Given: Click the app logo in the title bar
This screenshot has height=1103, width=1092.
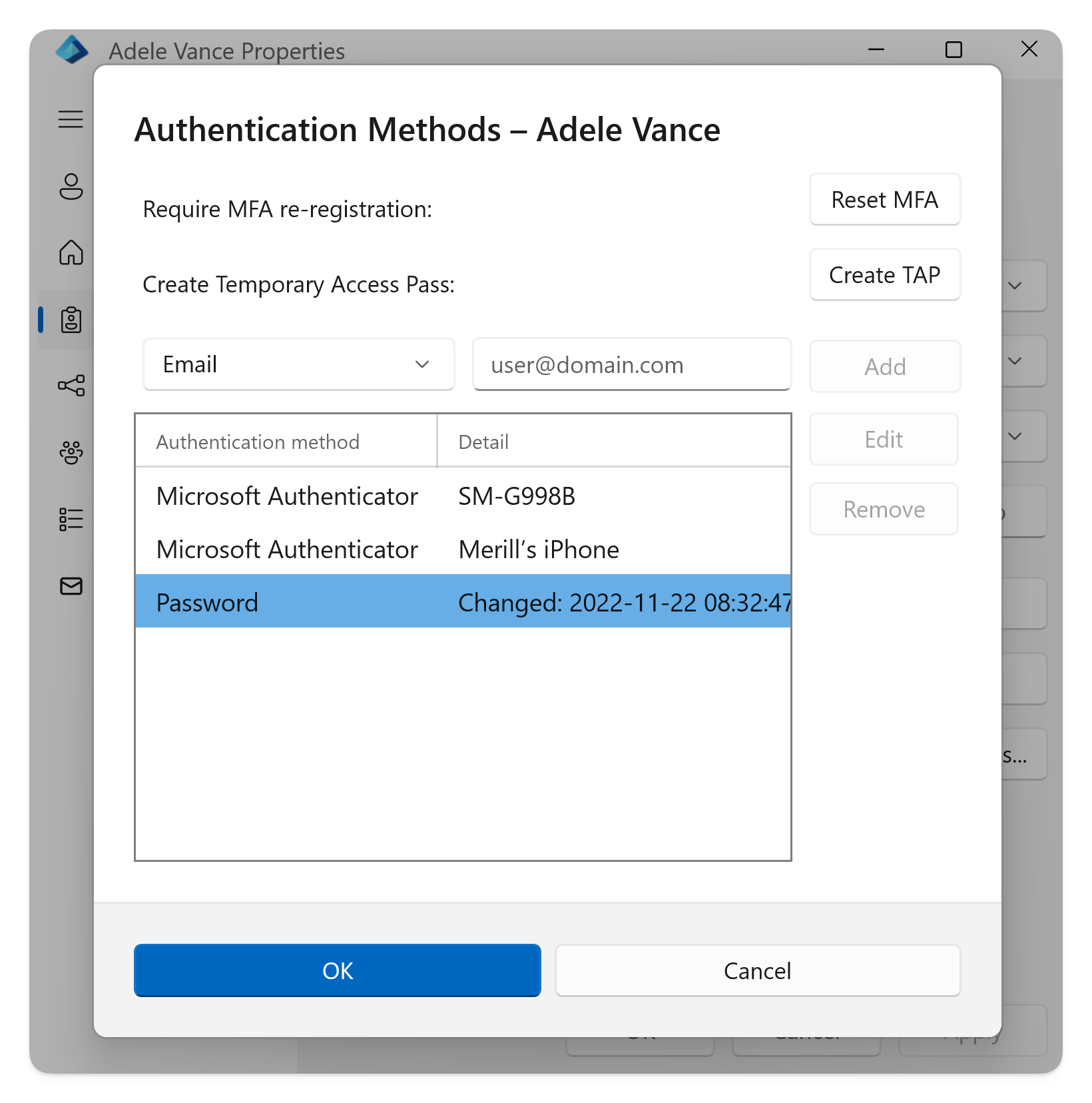Looking at the screenshot, I should pos(73,50).
